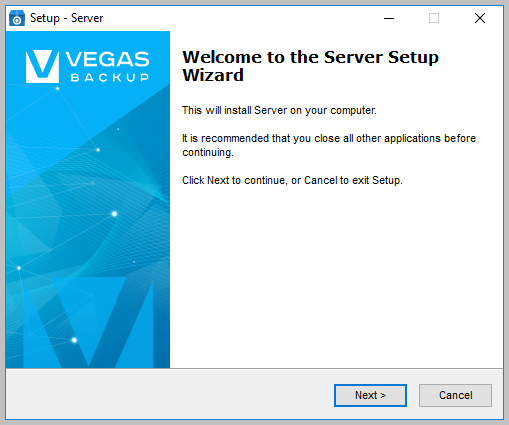Screen dimensions: 509x425
Task: Click the white Vegas V logo icon
Action: tap(42, 66)
